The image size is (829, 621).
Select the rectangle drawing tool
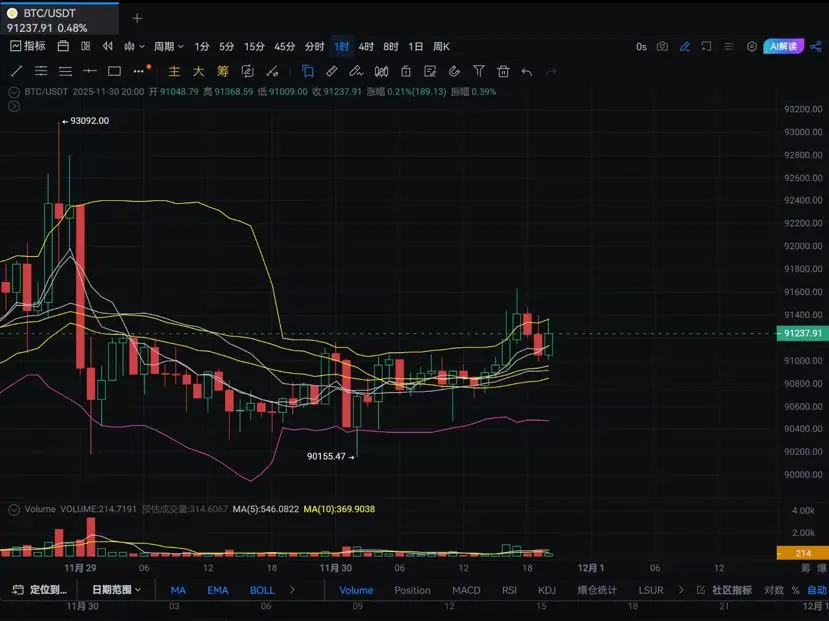[x=114, y=71]
